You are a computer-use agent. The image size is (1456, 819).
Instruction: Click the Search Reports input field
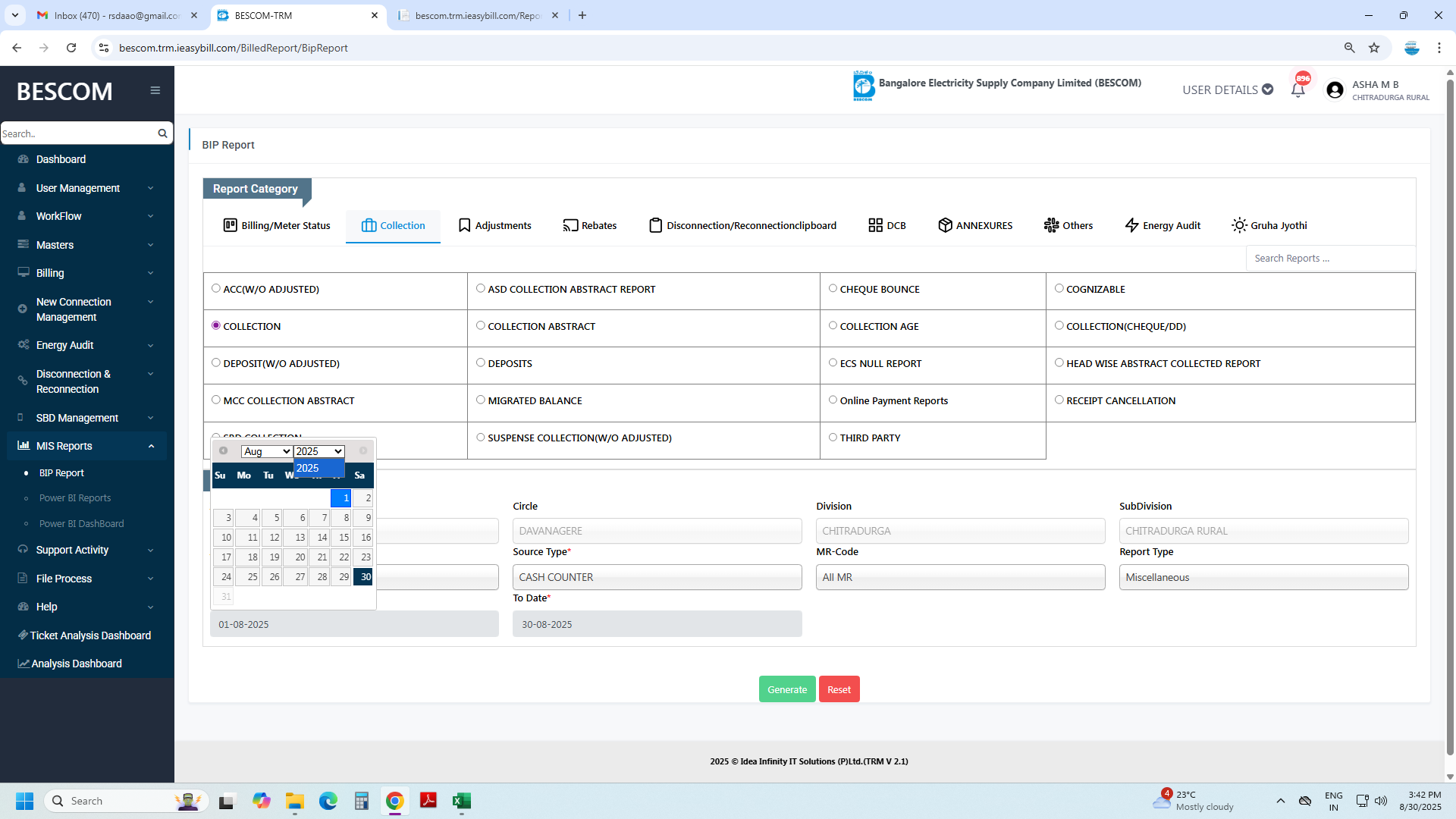(1329, 258)
